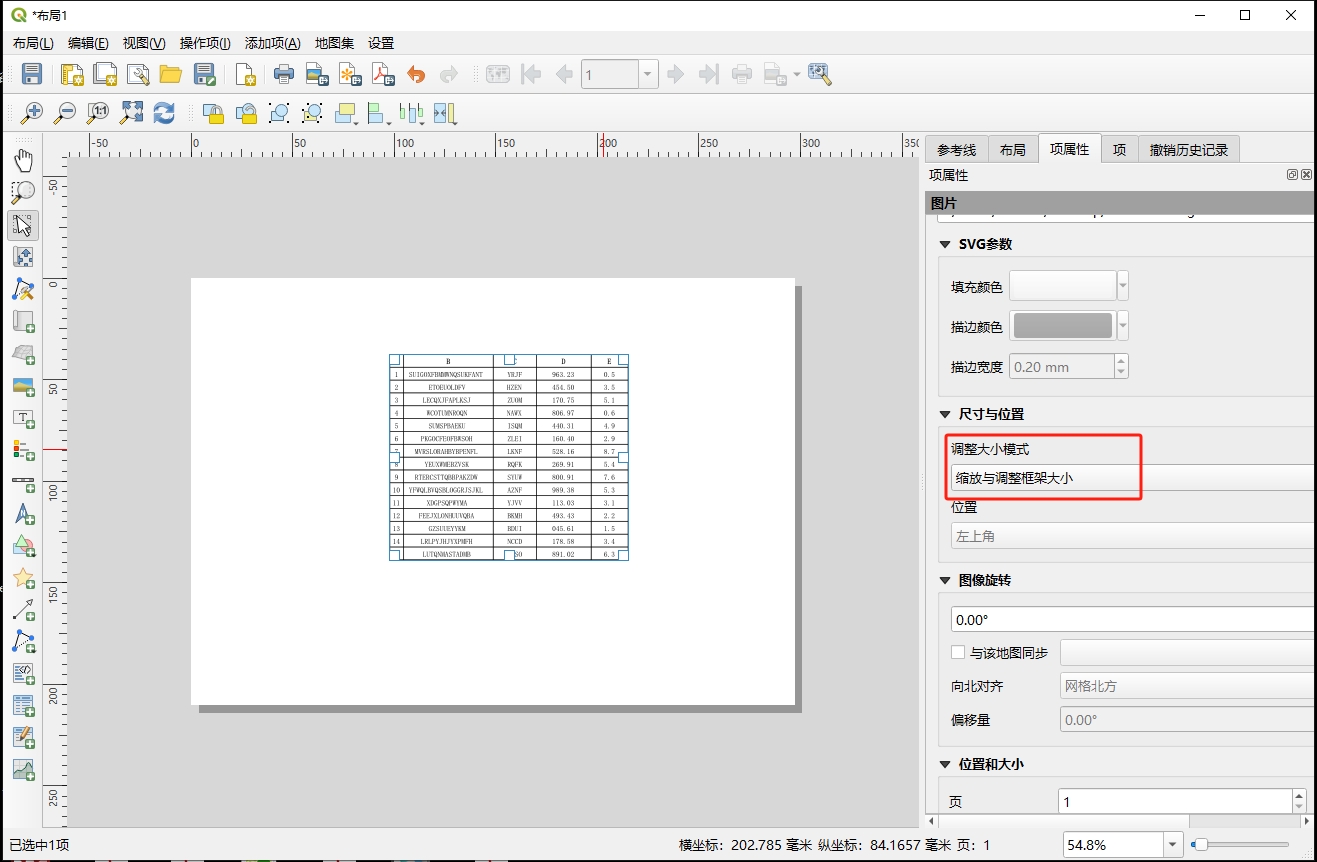Click the image rotation 0.00° input field

pyautogui.click(x=1130, y=620)
